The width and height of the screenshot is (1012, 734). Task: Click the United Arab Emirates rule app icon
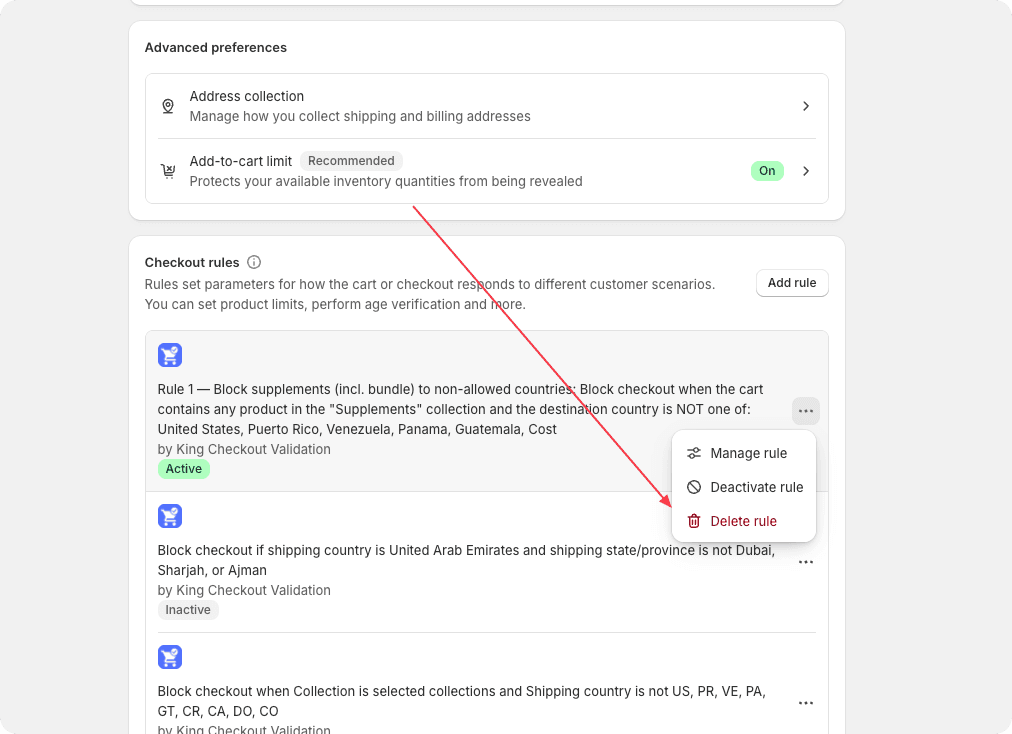coord(170,516)
